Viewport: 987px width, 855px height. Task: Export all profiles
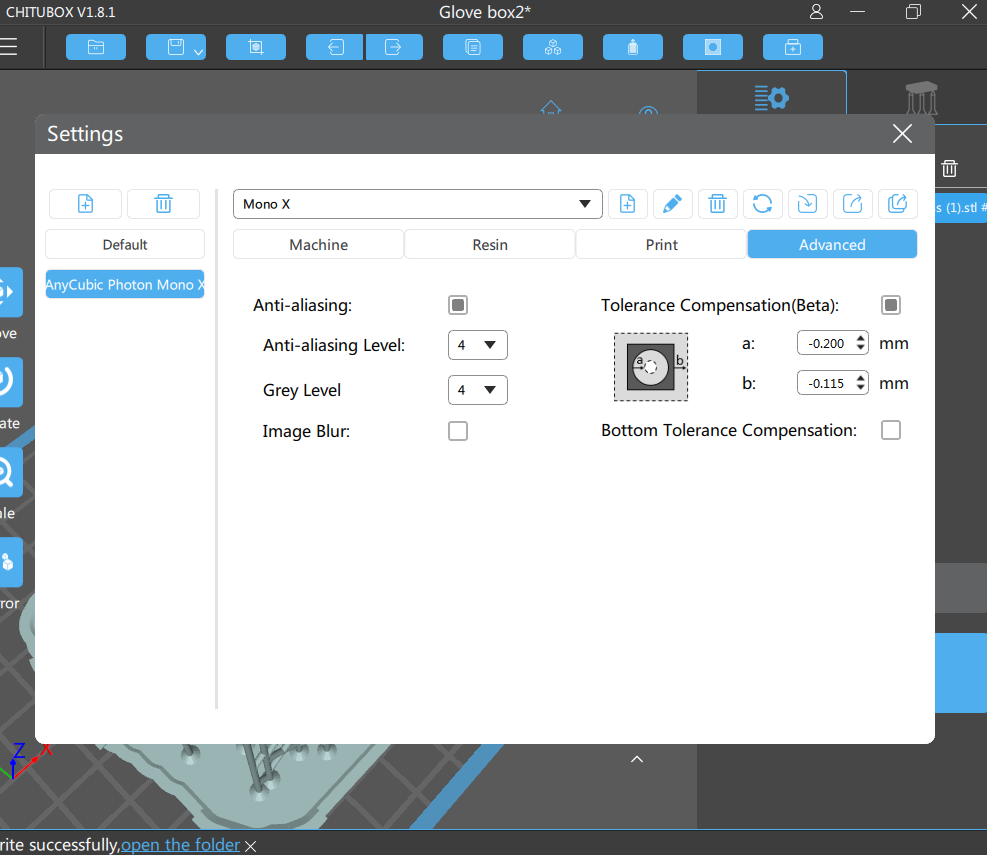click(898, 204)
